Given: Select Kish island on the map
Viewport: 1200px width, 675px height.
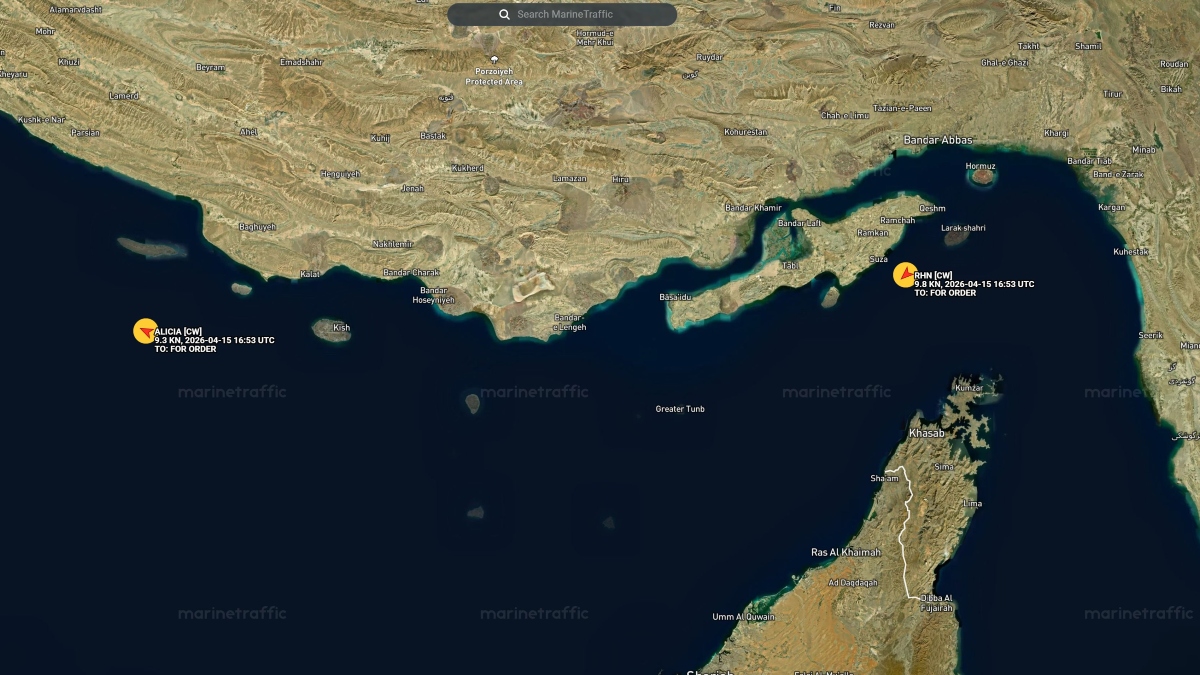Looking at the screenshot, I should tap(330, 330).
